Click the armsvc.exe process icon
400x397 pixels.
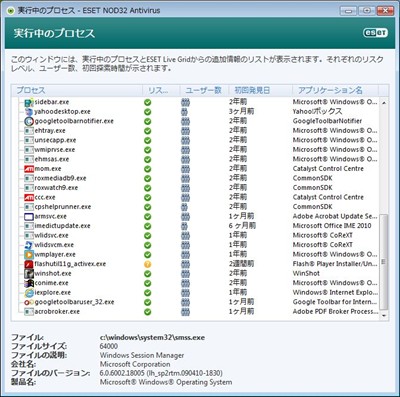(x=29, y=216)
